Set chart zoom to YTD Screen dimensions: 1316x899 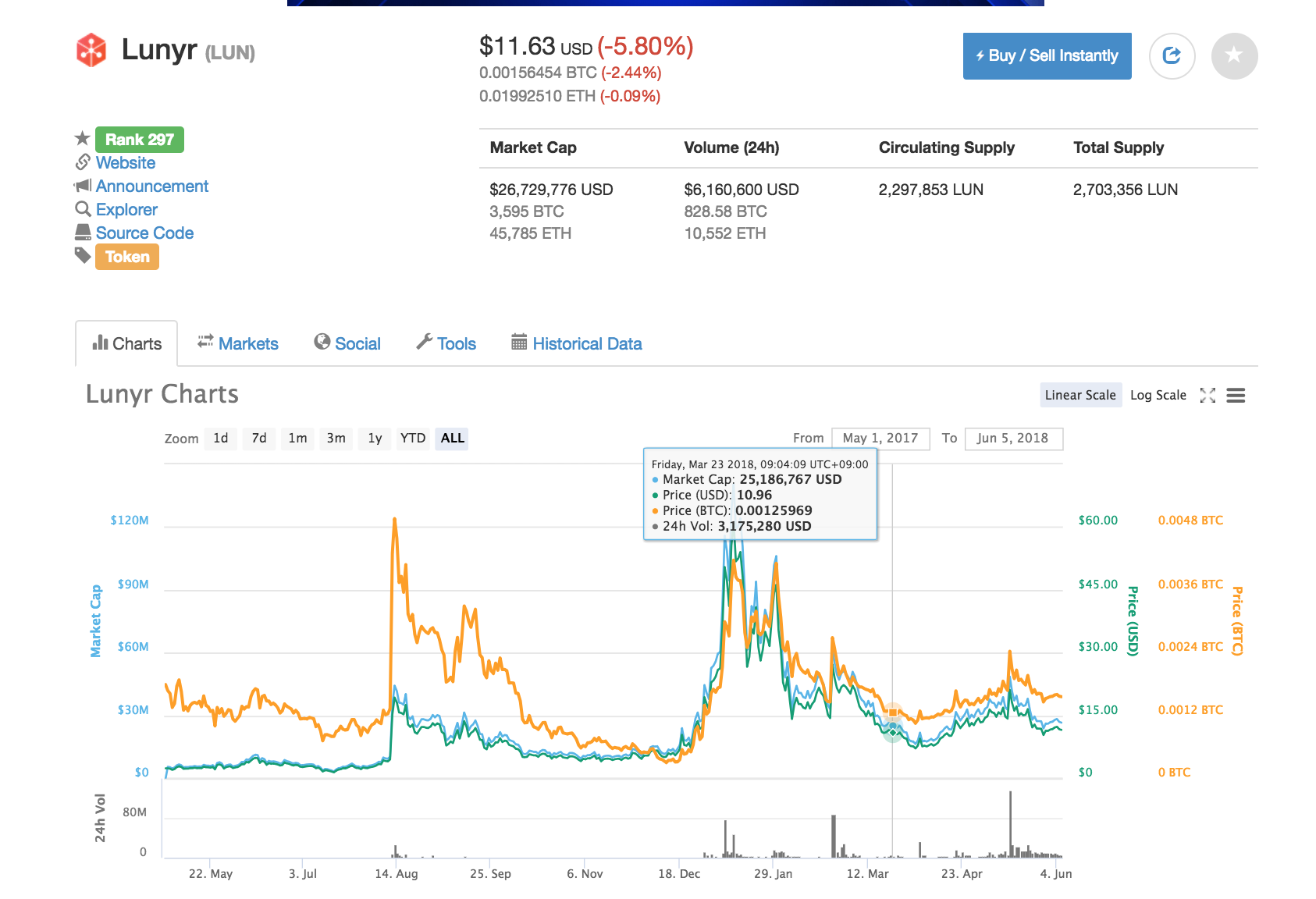click(413, 439)
